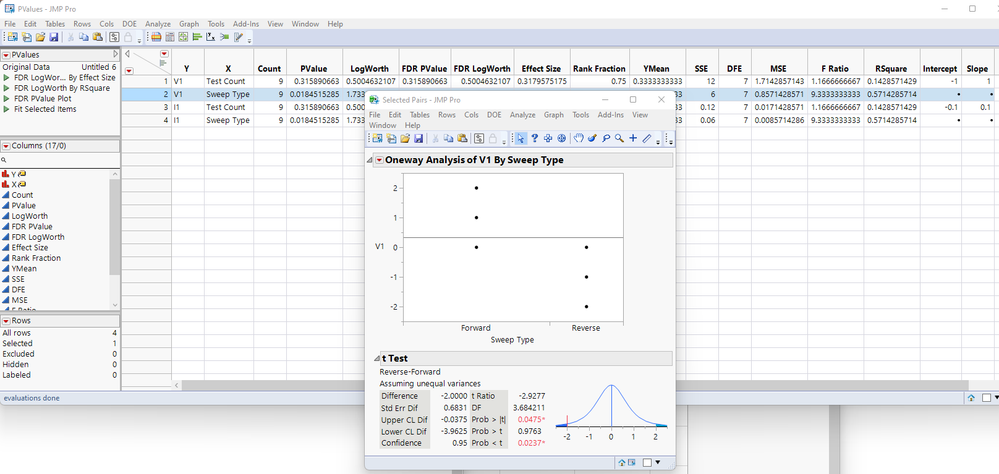Open DOE menu in PValues window
Screen dimensions: 999x474
pos(131,24)
